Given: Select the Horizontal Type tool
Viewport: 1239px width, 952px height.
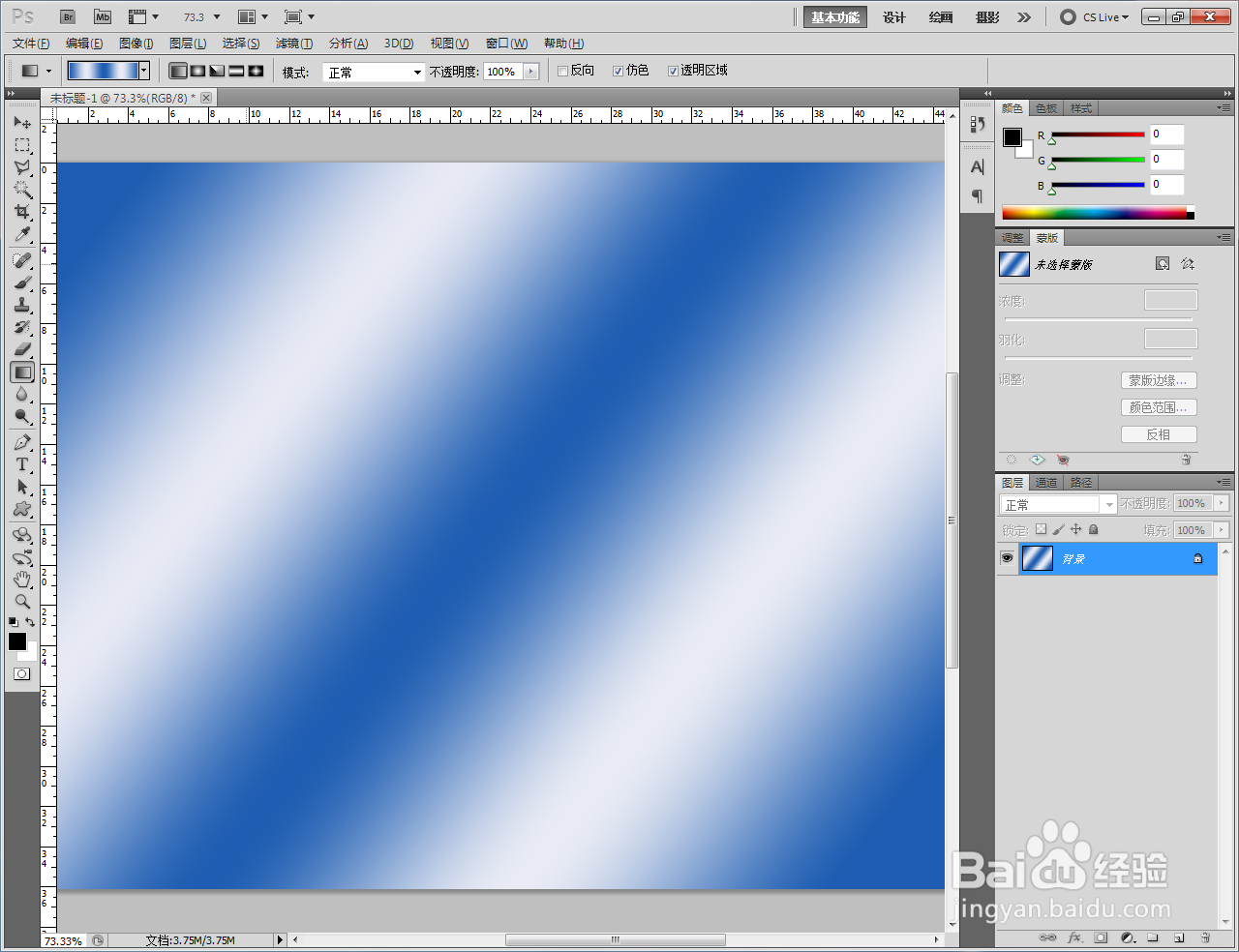Looking at the screenshot, I should click(x=22, y=464).
